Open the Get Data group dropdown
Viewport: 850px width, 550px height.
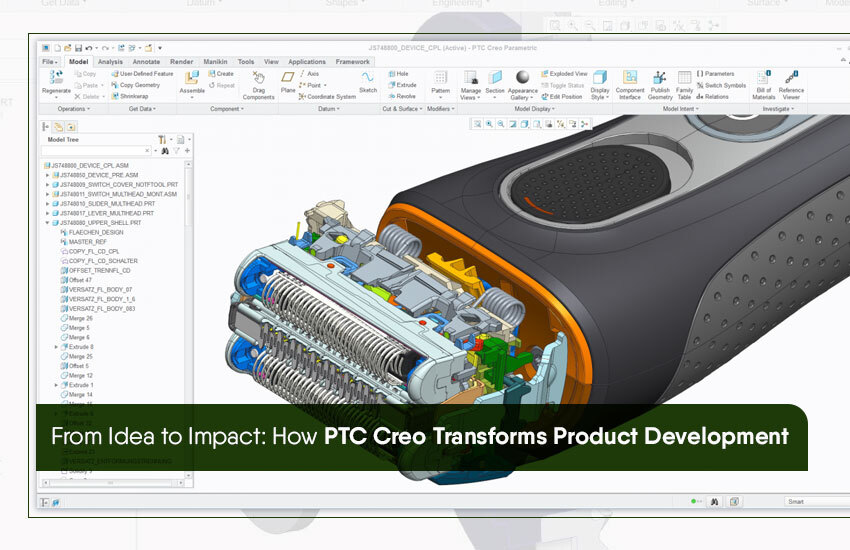click(x=142, y=109)
